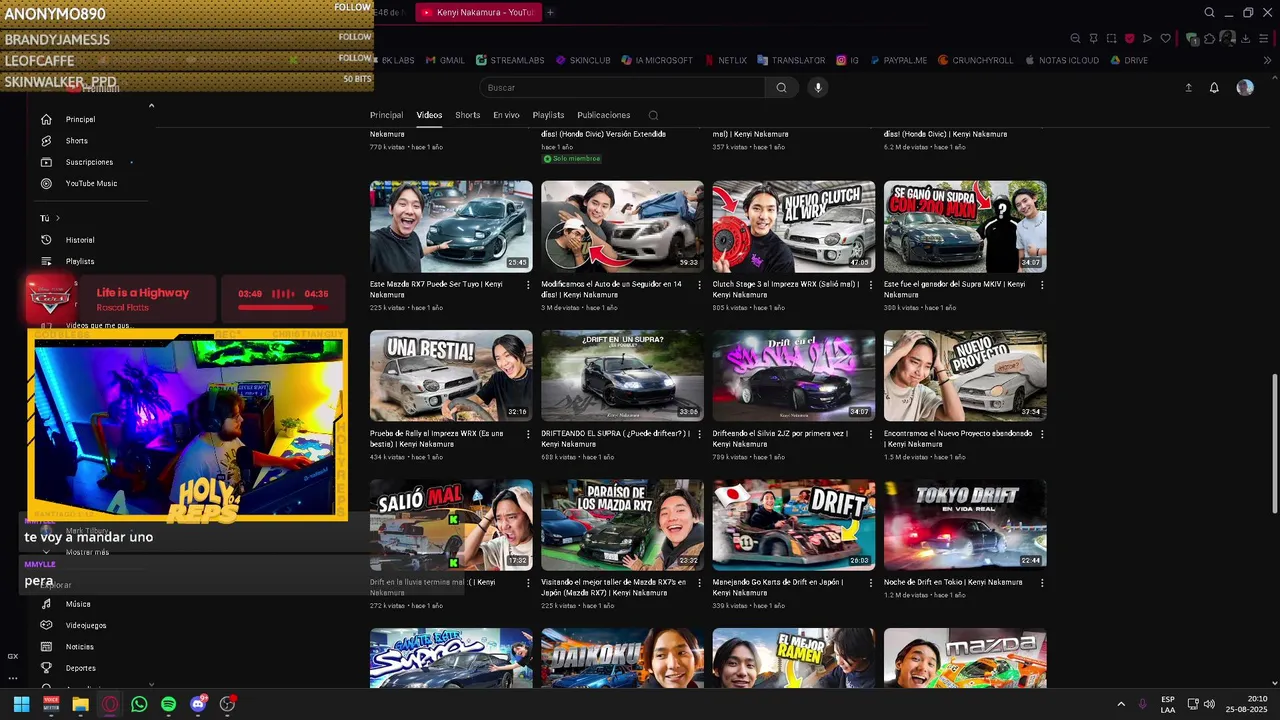Click the YouTube search magnifier button
1280x720 pixels.
(781, 88)
